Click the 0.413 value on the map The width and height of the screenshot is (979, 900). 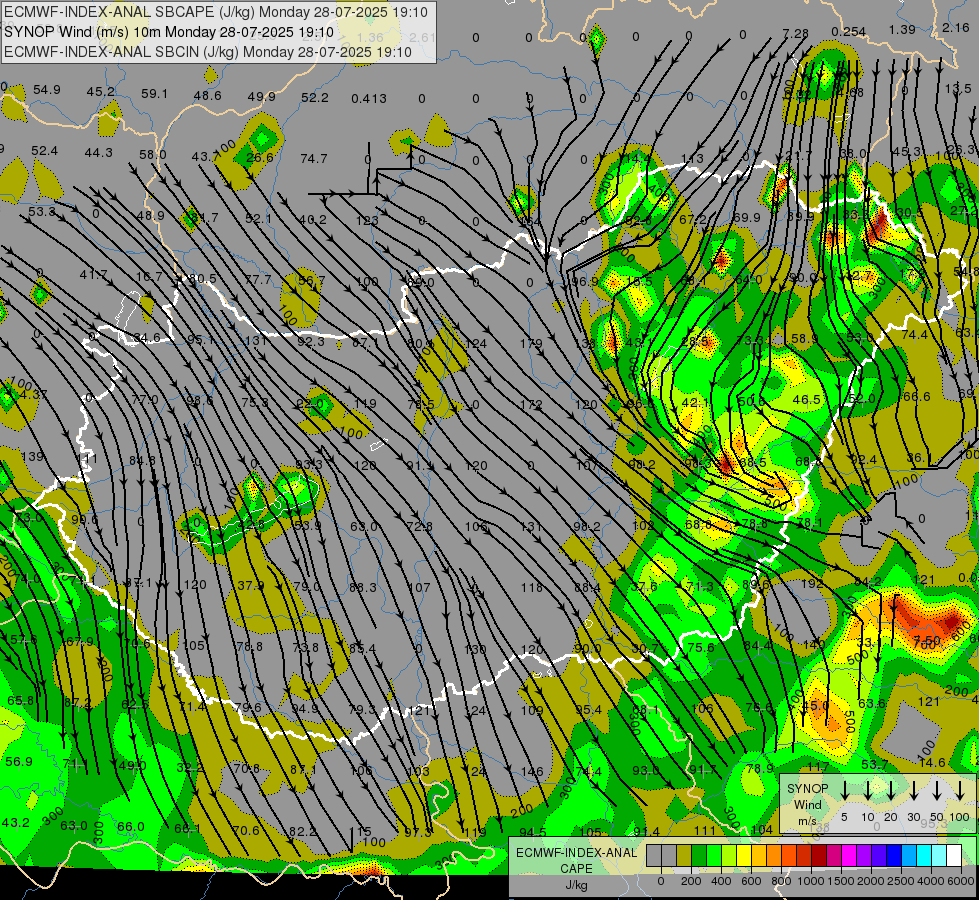(368, 98)
